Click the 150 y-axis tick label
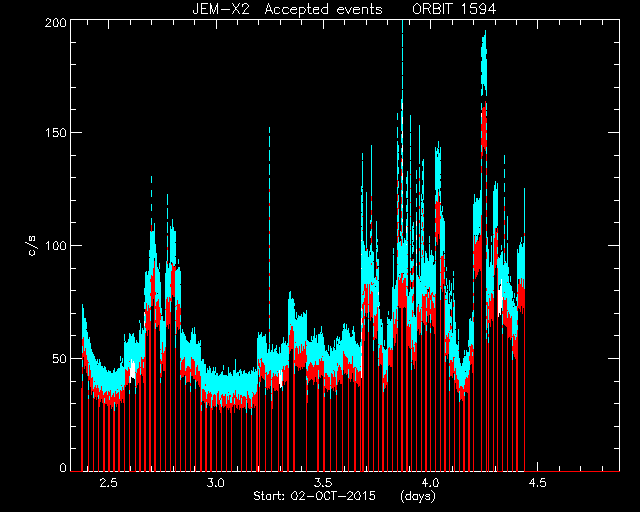640x512 pixels. pos(56,133)
